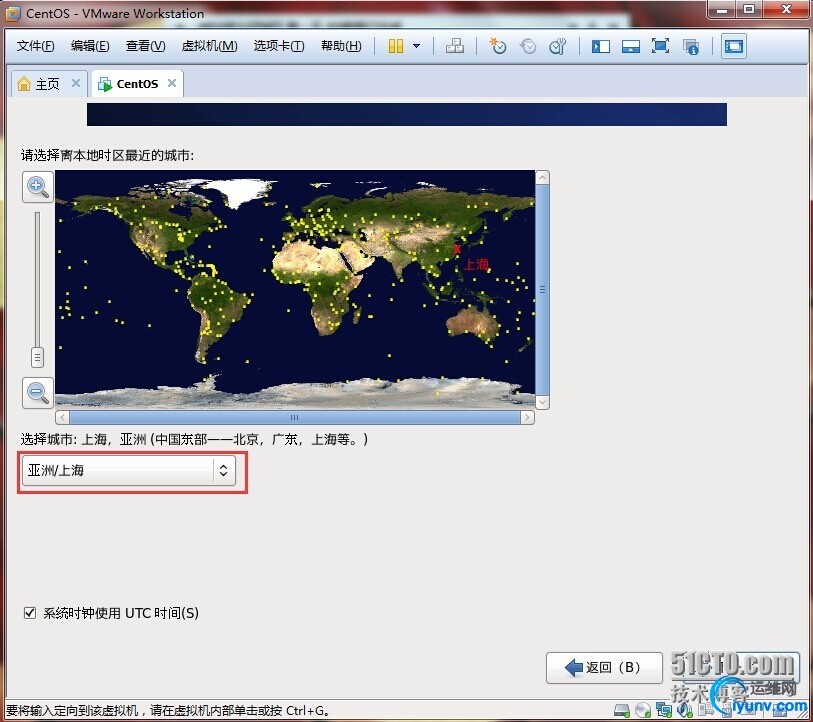Minimize the VMware Workstation window
This screenshot has width=813, height=722.
pyautogui.click(x=722, y=8)
